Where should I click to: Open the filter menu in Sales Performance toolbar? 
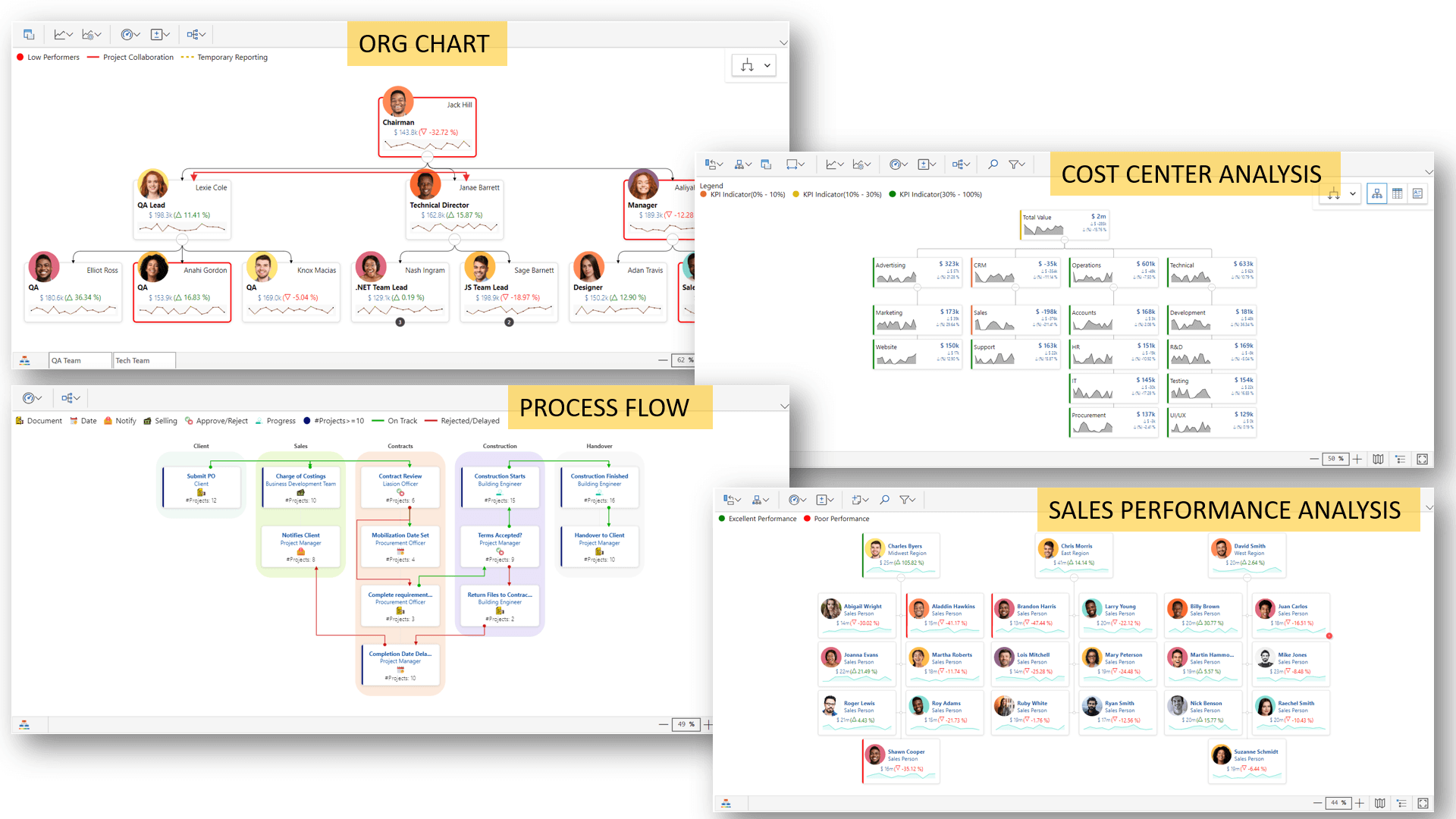pyautogui.click(x=908, y=500)
